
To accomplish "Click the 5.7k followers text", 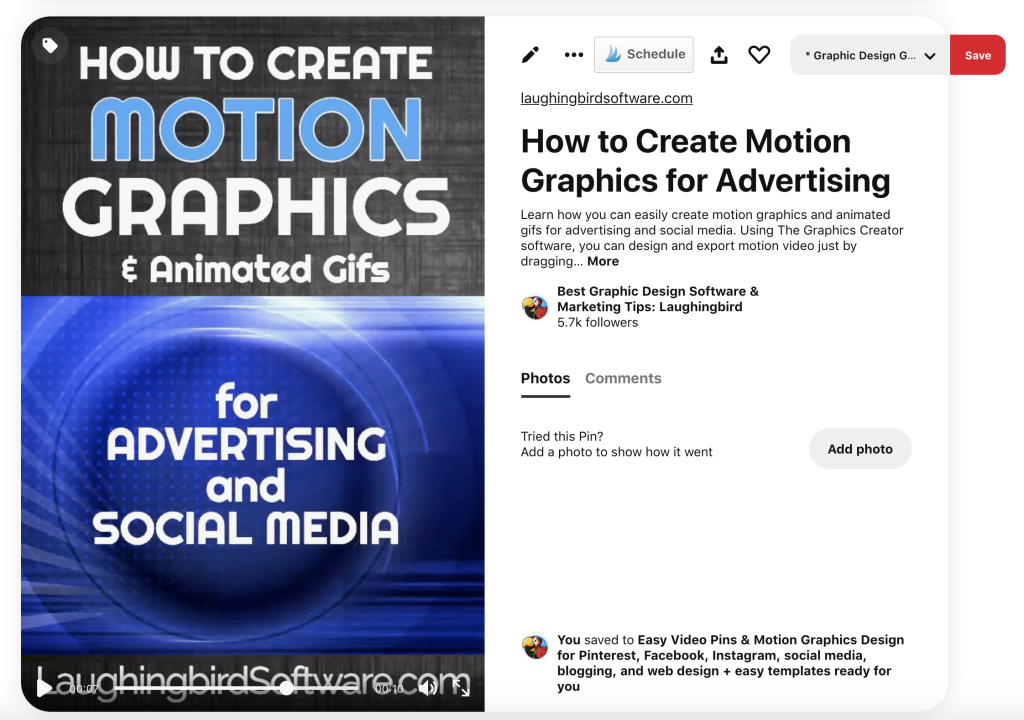I will point(598,323).
